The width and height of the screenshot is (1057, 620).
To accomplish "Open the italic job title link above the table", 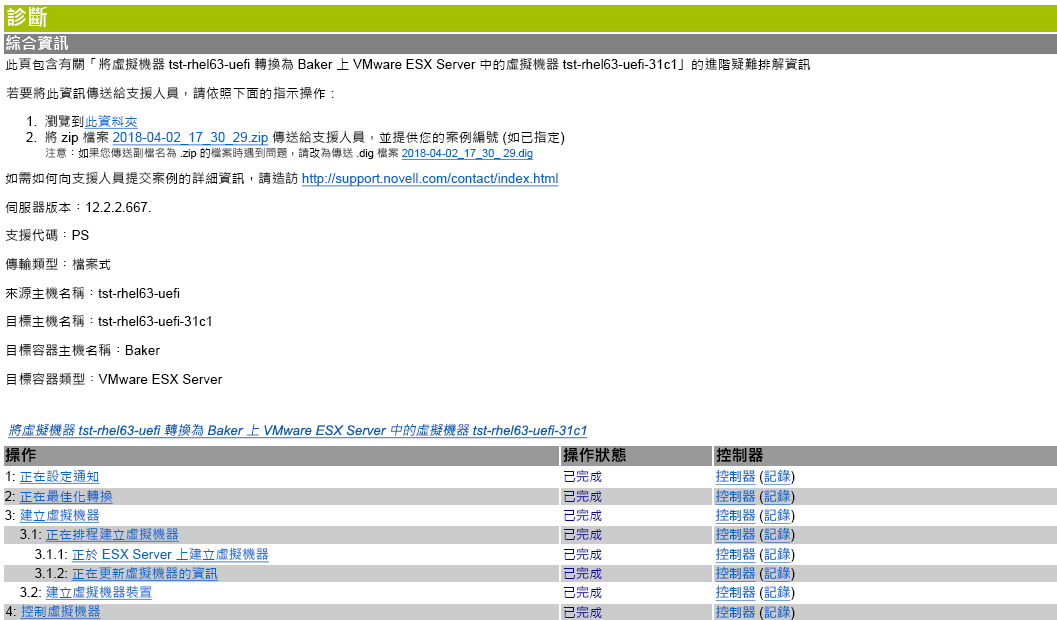I will coord(297,430).
